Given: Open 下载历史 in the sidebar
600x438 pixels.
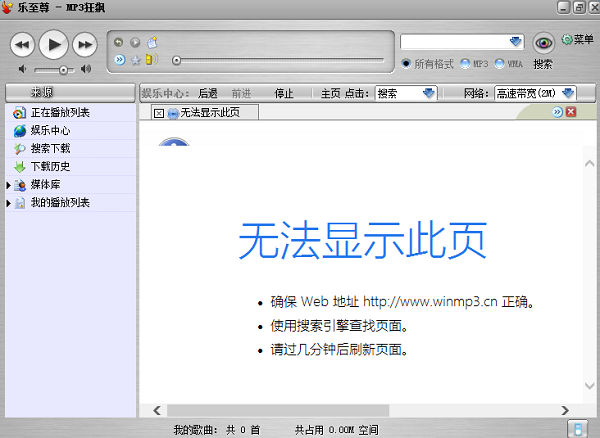Looking at the screenshot, I should (50, 166).
